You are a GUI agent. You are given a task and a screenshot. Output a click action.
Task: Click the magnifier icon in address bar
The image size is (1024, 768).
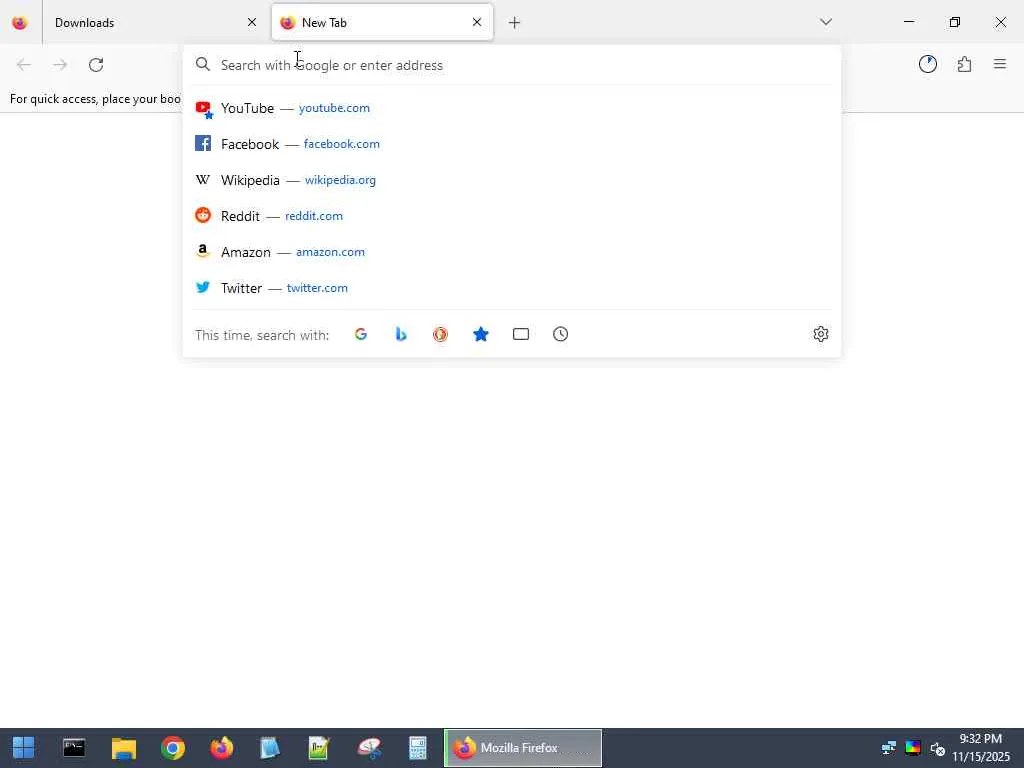tap(203, 64)
